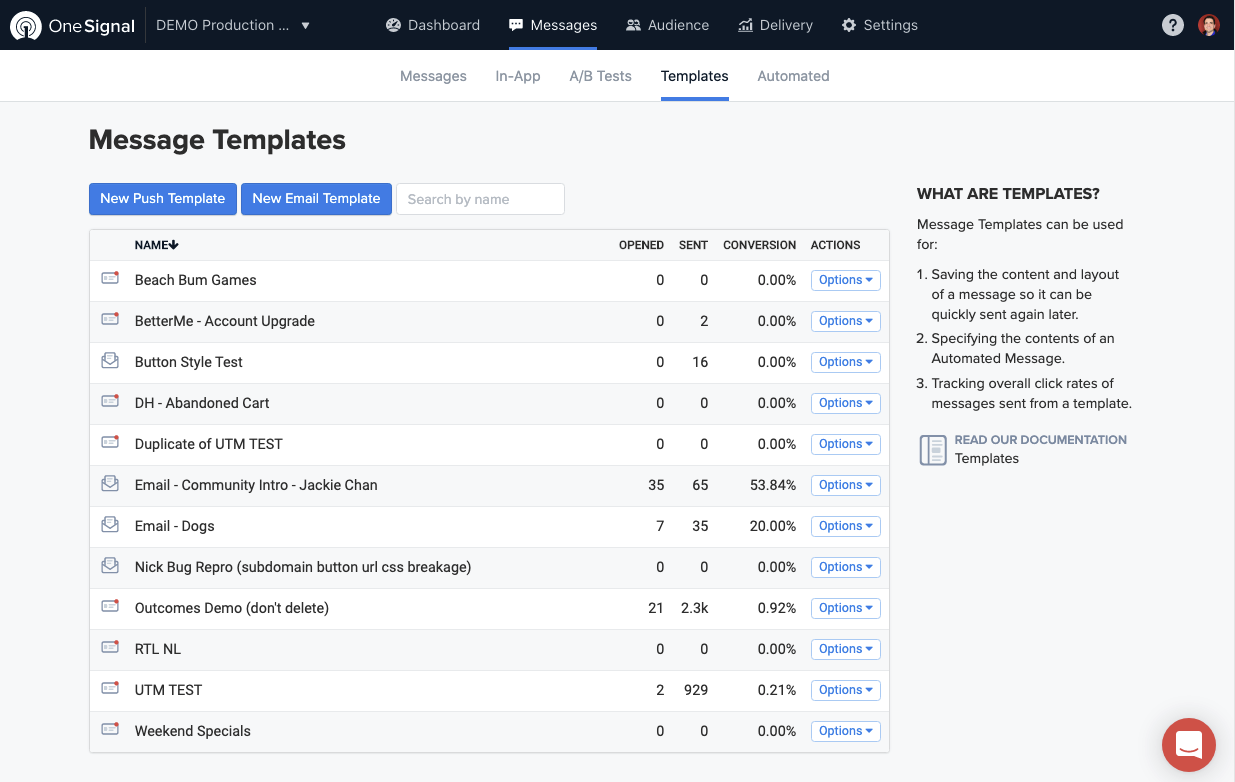Focus the Search by name field

click(480, 199)
